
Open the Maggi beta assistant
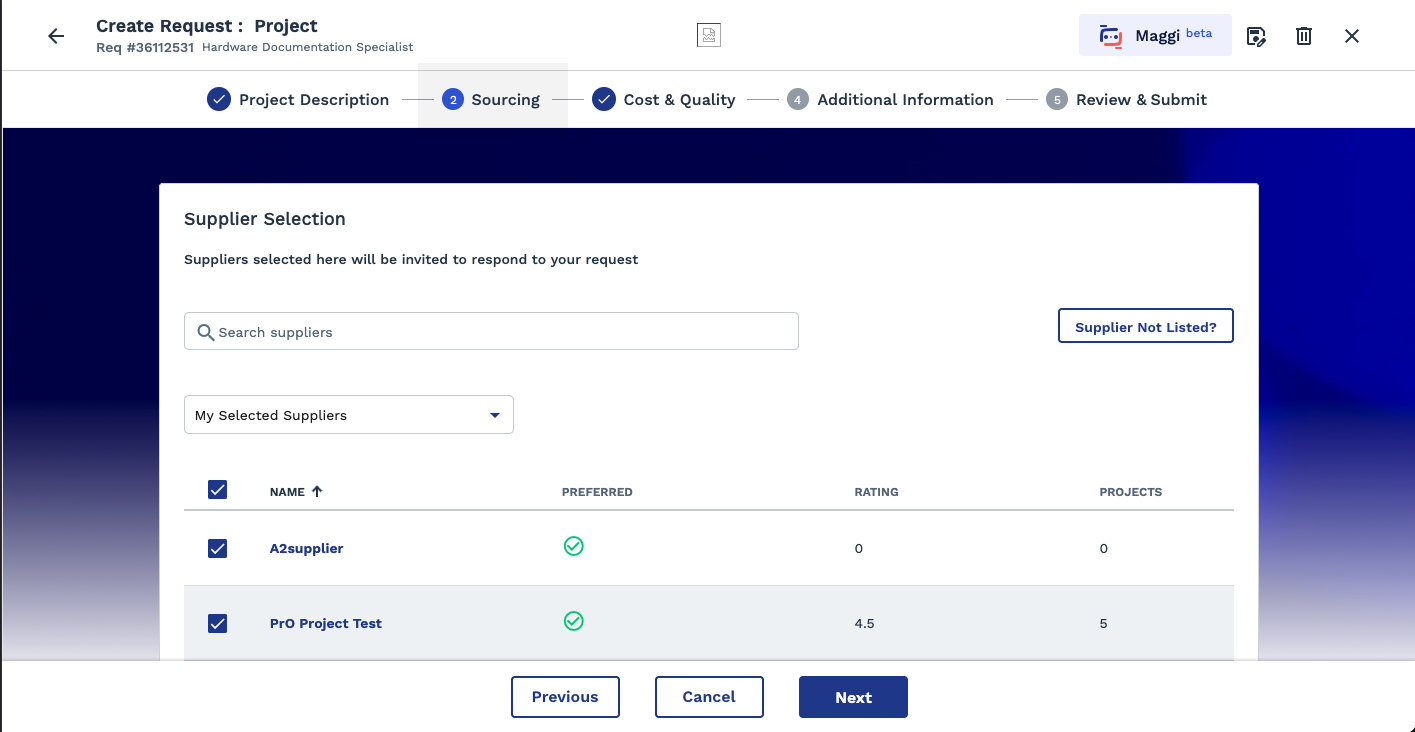1154,35
